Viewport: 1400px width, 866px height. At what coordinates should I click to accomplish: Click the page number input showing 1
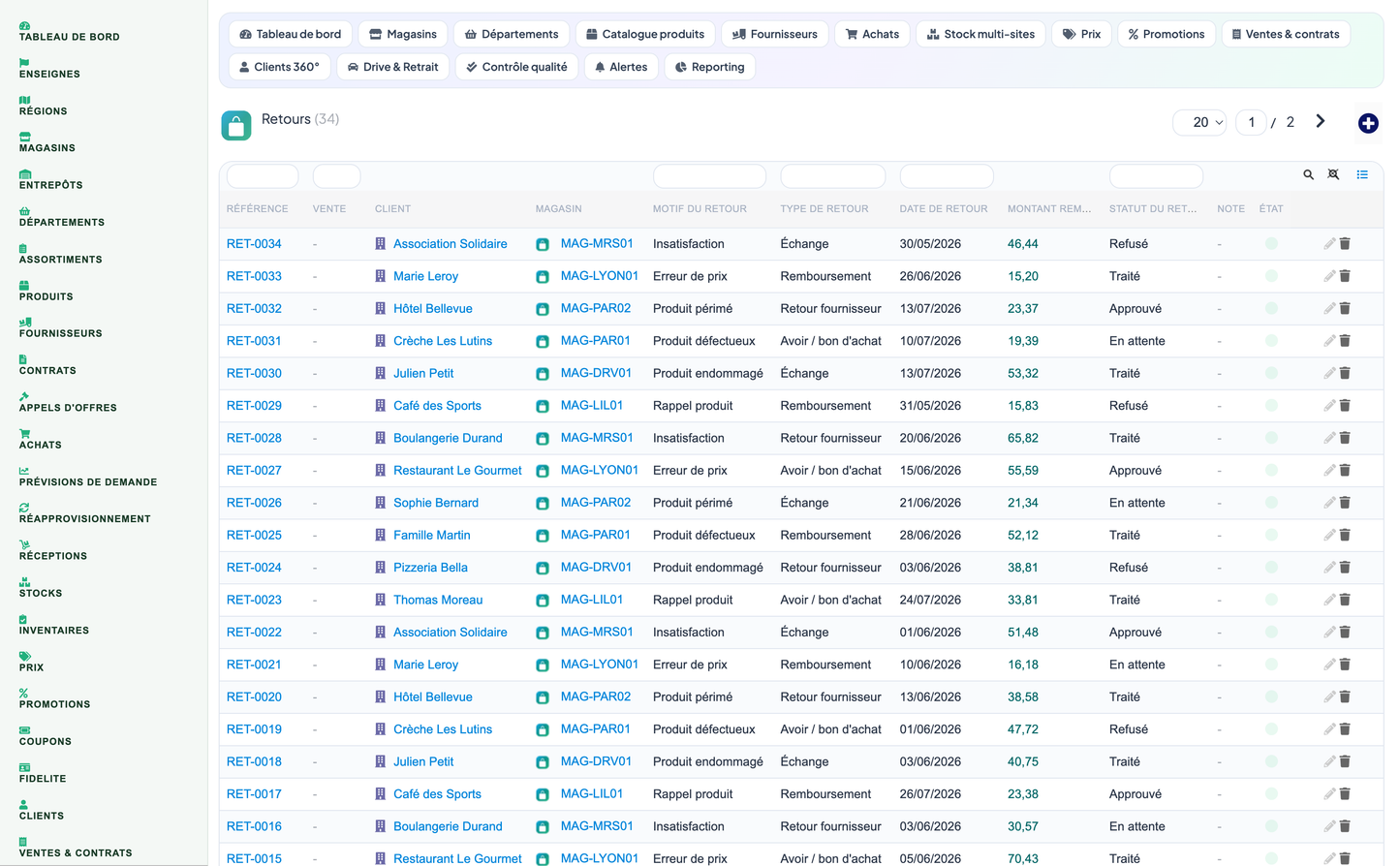(x=1251, y=122)
